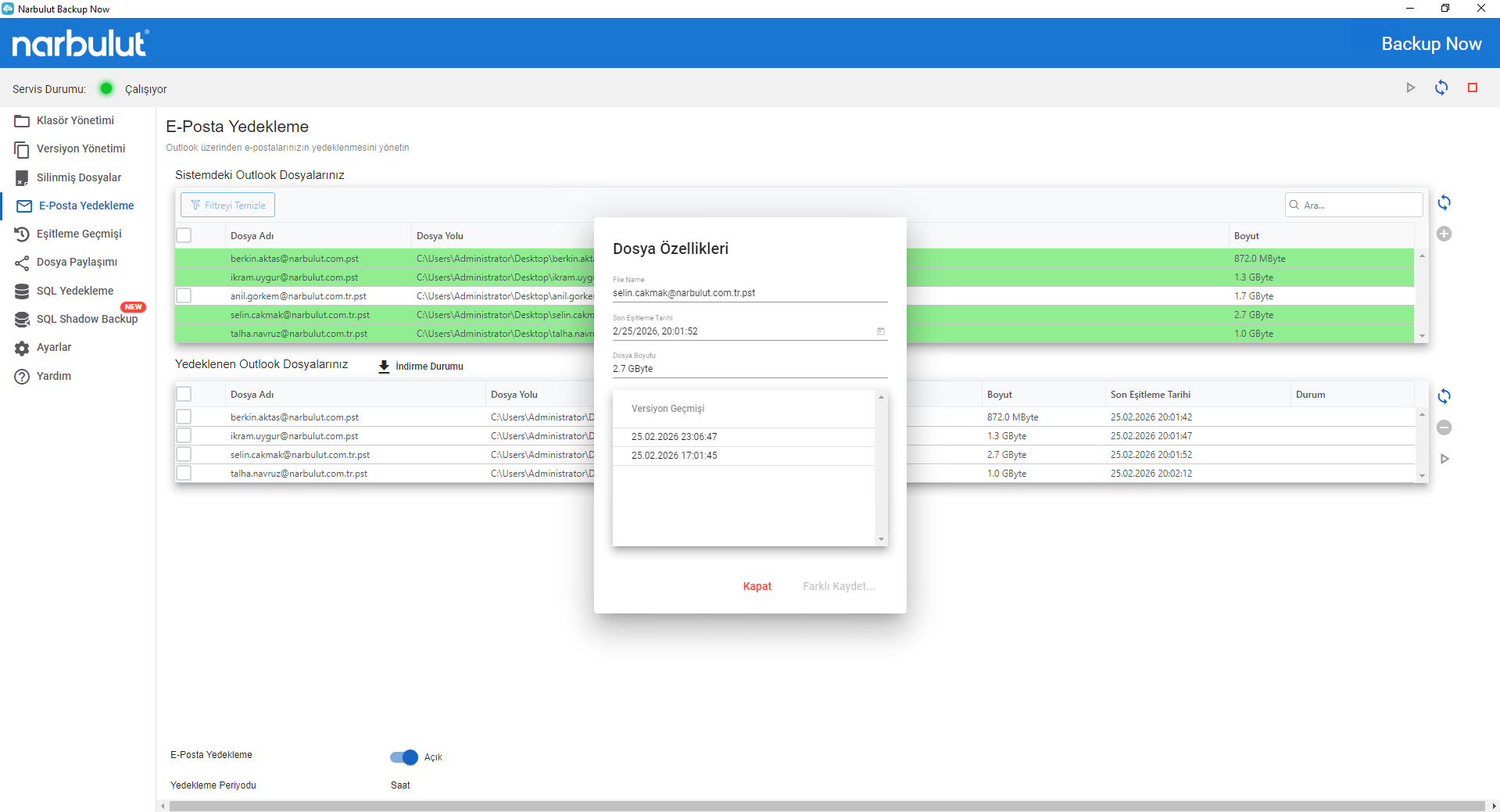Toggle the E-Posta Yedekleme switch off

[404, 757]
